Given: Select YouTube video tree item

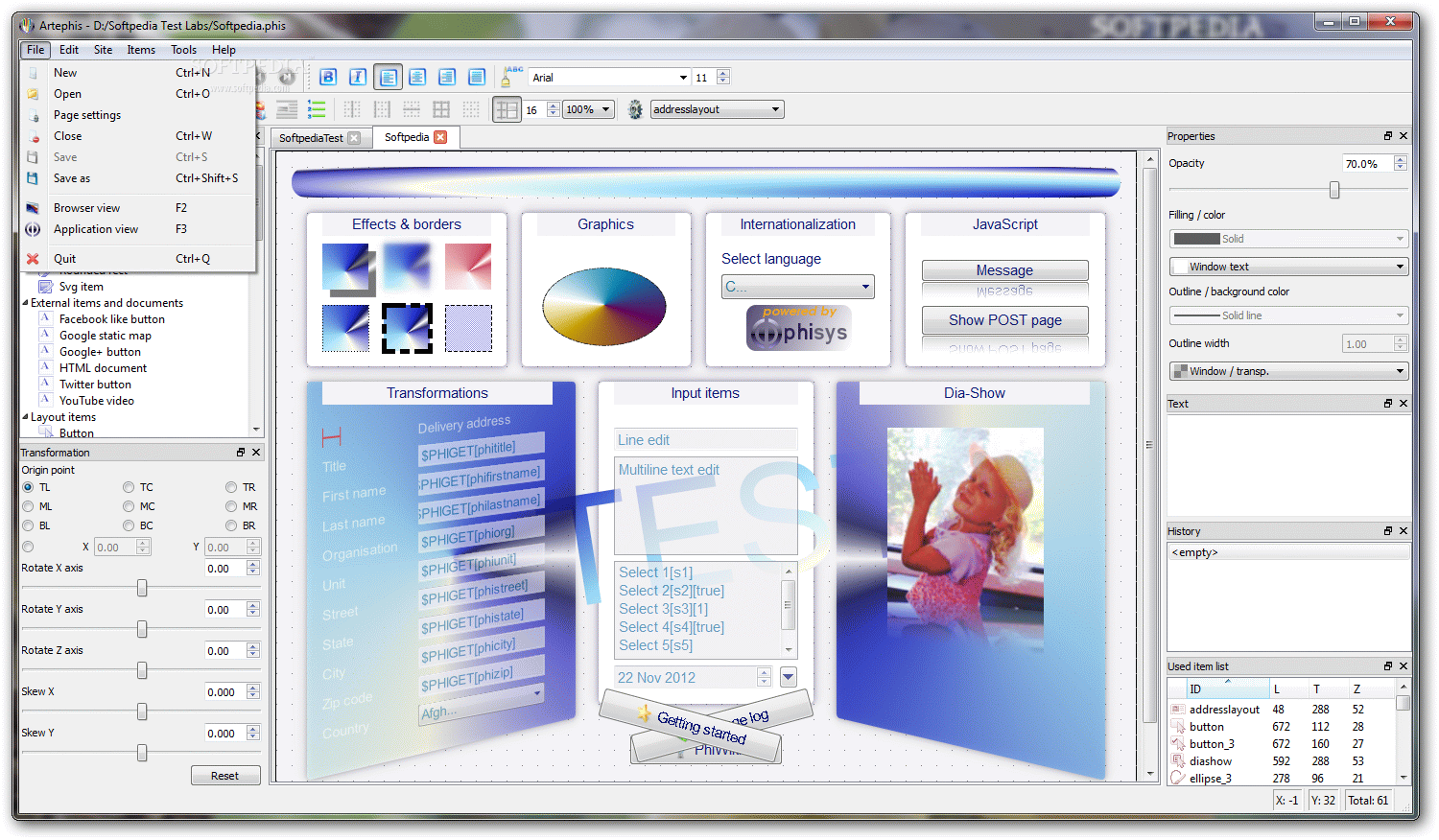Looking at the screenshot, I should click(96, 401).
